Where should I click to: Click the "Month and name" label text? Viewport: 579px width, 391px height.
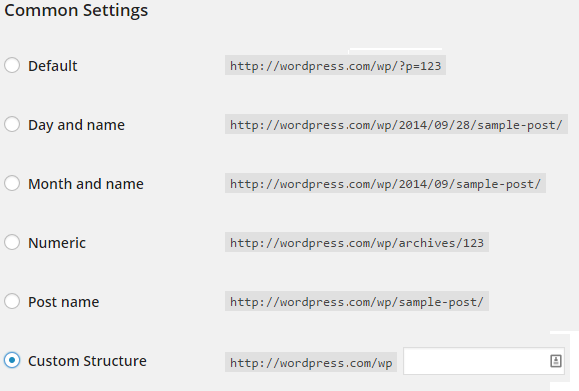pyautogui.click(x=86, y=184)
